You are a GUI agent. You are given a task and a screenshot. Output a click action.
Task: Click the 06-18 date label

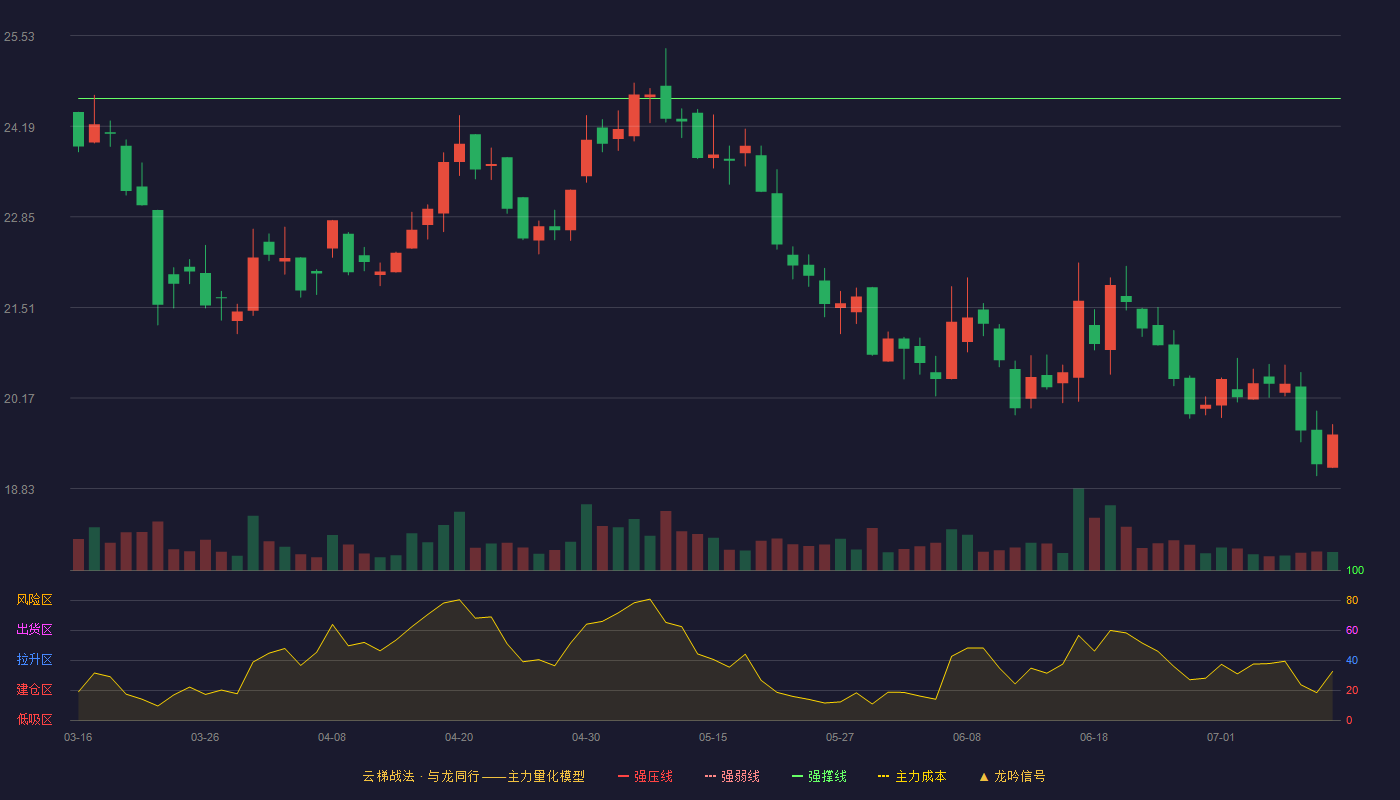click(1094, 737)
